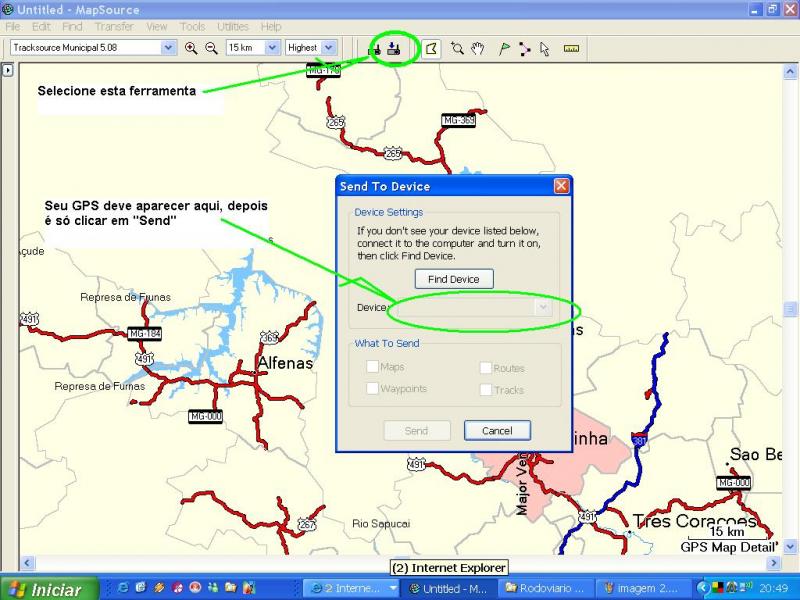
Task: Click the Alfenas city label on the map
Action: [x=285, y=363]
